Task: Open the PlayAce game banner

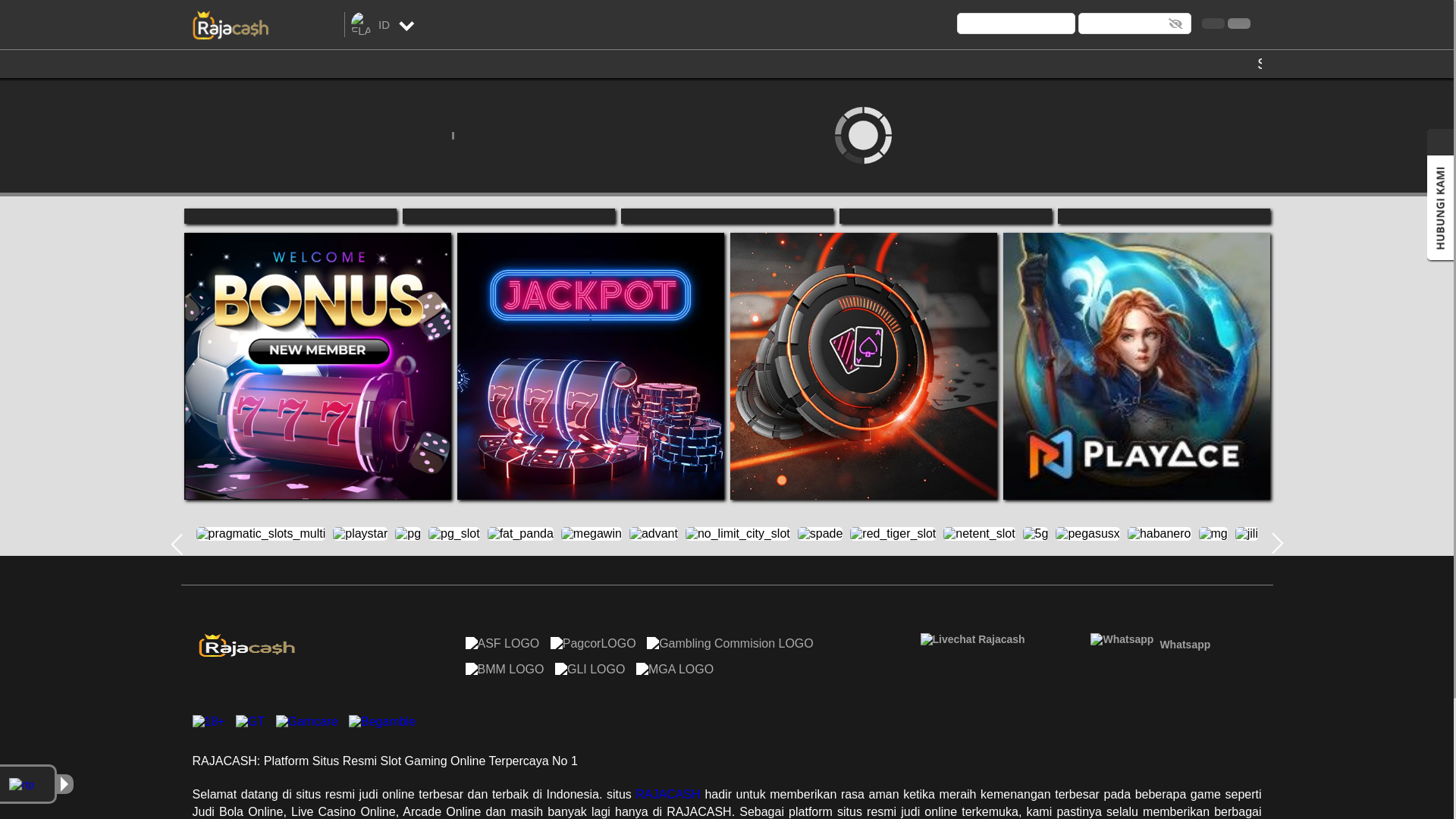Action: click(x=1137, y=366)
